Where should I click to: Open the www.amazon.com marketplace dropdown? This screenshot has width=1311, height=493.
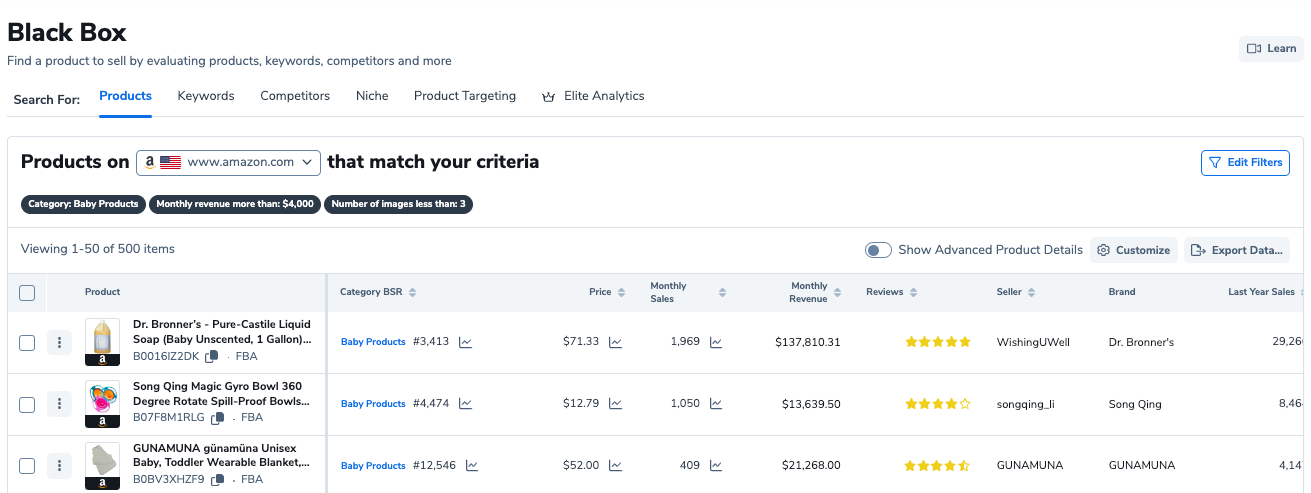click(228, 162)
